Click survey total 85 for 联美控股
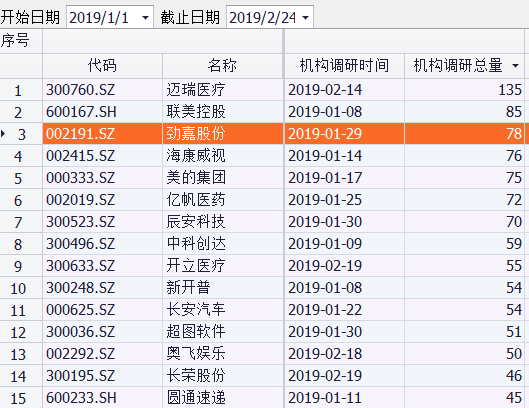 point(514,112)
